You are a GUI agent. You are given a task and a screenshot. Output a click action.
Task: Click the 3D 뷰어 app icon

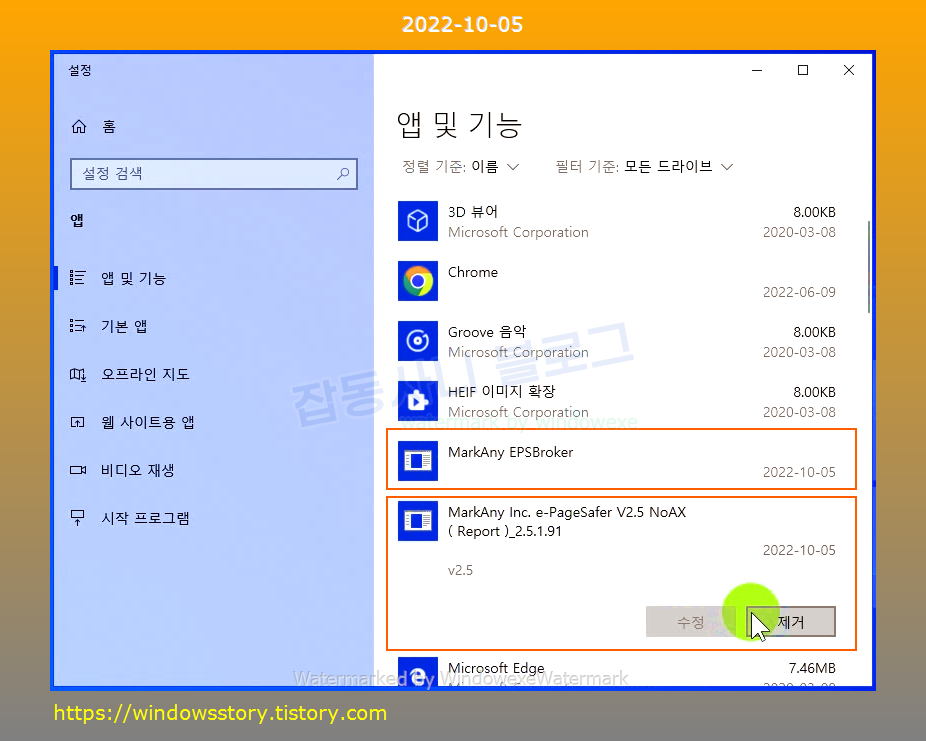point(418,221)
